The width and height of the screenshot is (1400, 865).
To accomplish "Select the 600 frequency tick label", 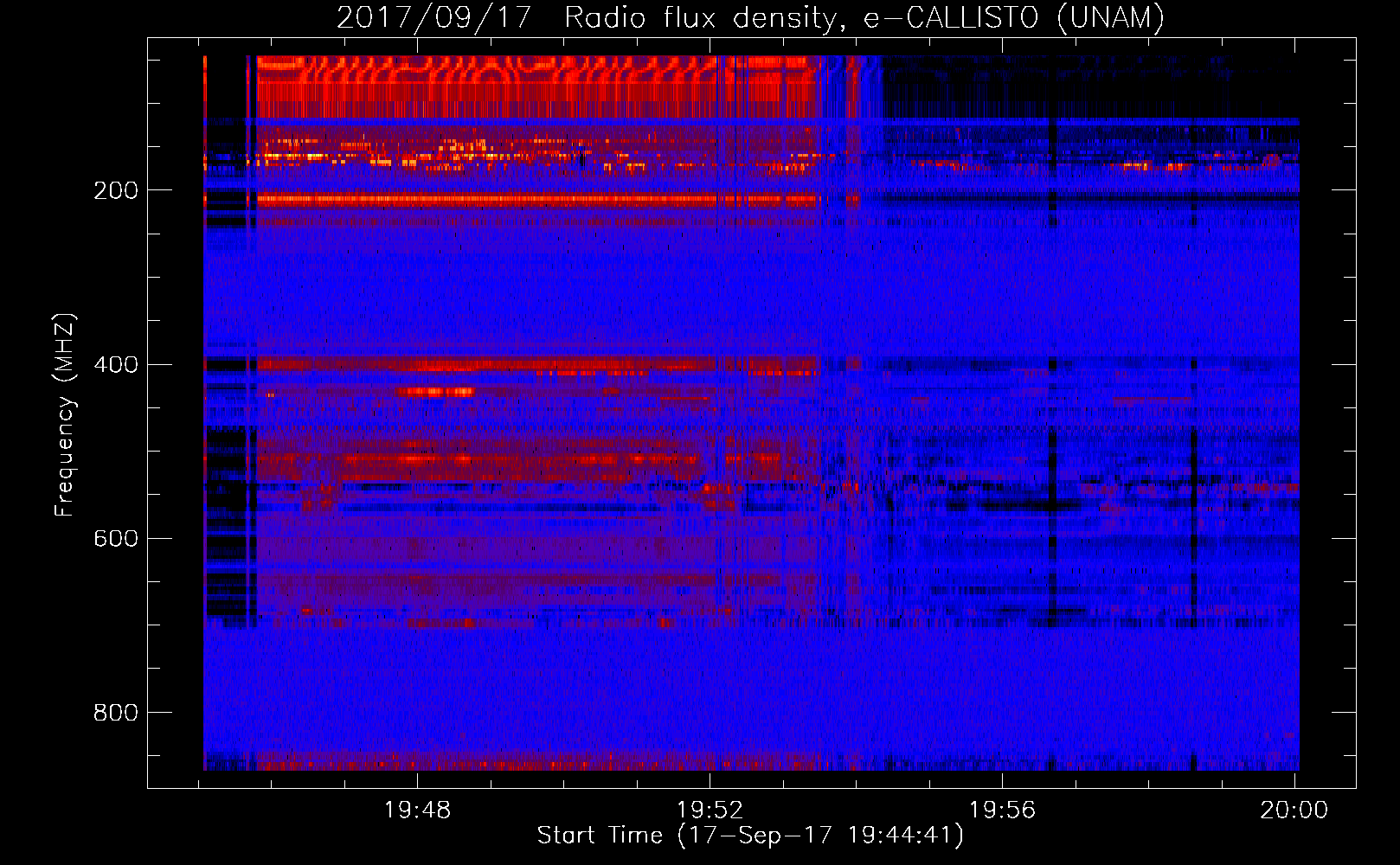I will (x=116, y=539).
